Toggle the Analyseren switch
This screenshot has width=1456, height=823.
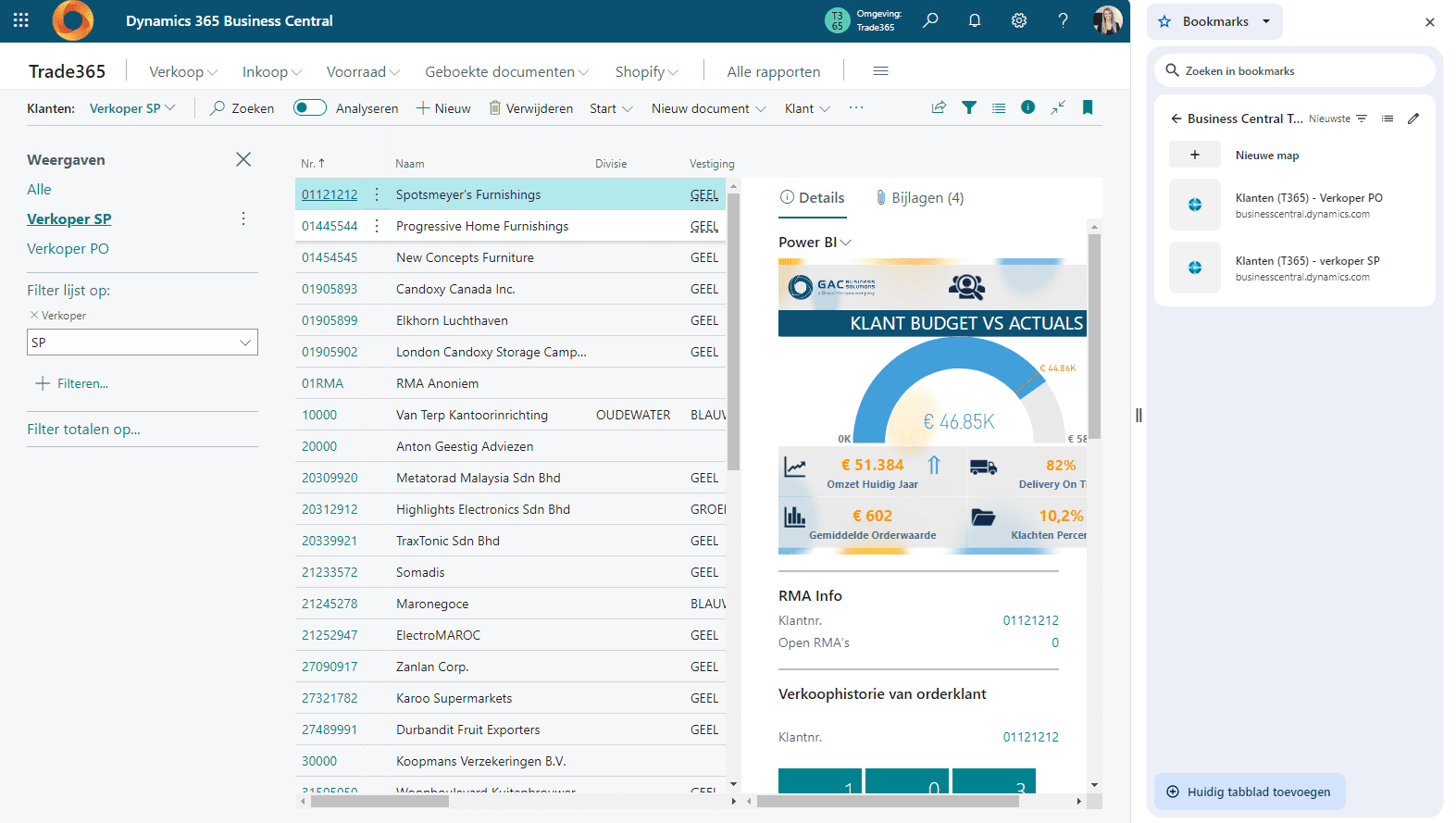coord(310,107)
